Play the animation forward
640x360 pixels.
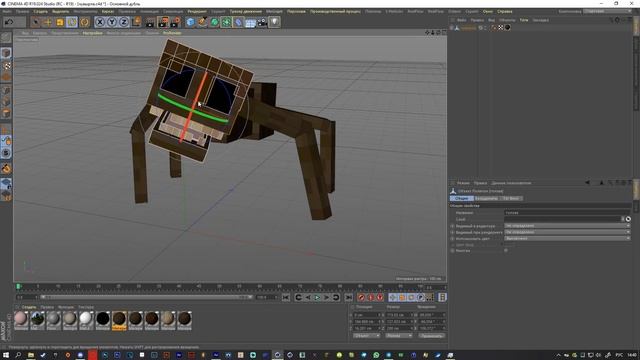pos(317,297)
